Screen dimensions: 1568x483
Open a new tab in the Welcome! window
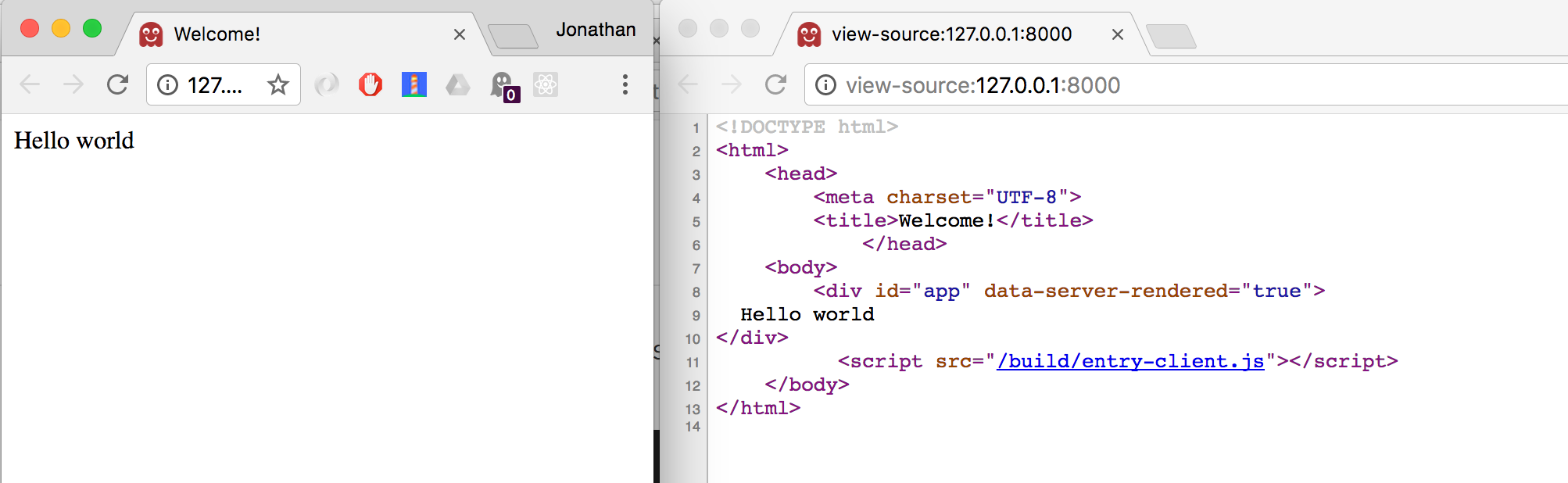pos(513,36)
